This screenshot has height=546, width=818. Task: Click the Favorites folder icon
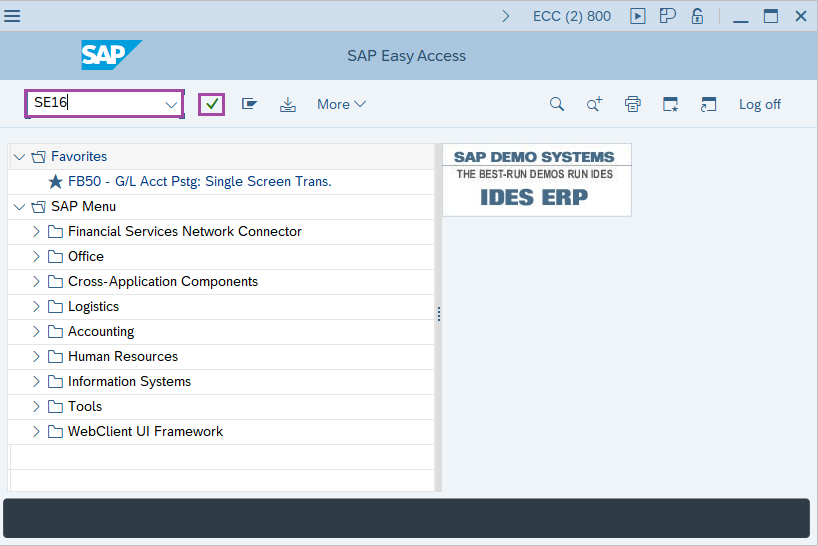coord(39,156)
